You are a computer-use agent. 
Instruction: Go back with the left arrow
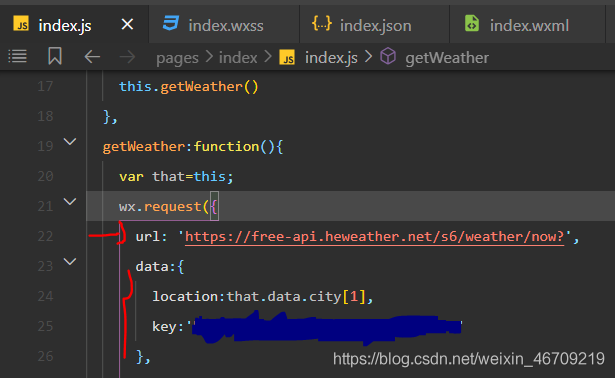[x=92, y=57]
